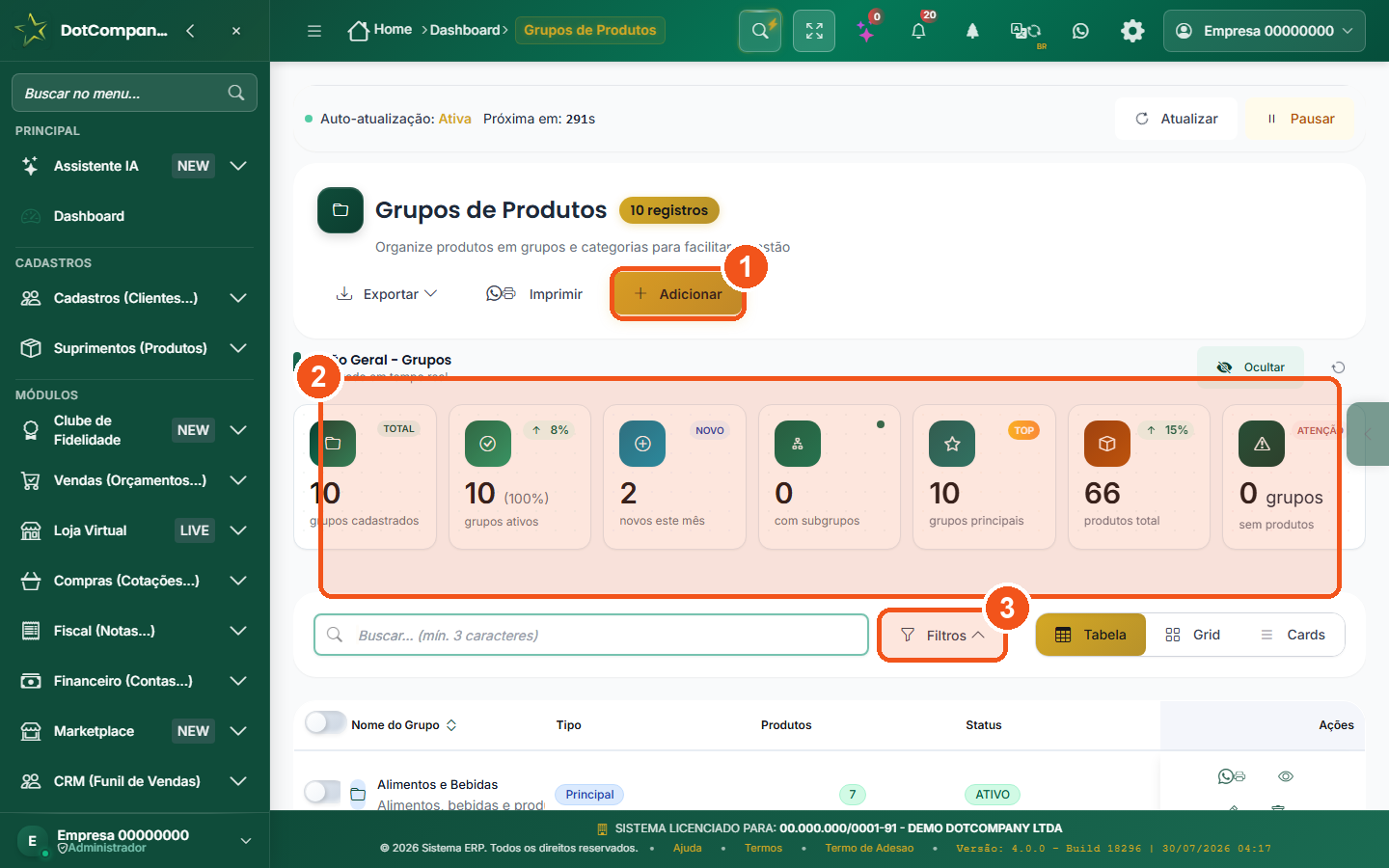
Task: Add a new group with Adicionar
Action: click(678, 294)
